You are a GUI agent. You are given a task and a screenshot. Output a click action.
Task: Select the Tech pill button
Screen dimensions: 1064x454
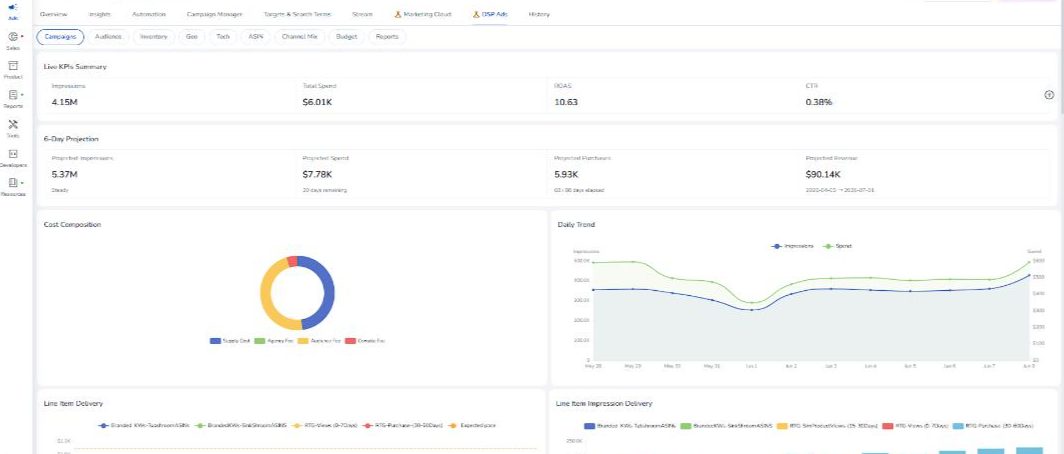[x=223, y=37]
